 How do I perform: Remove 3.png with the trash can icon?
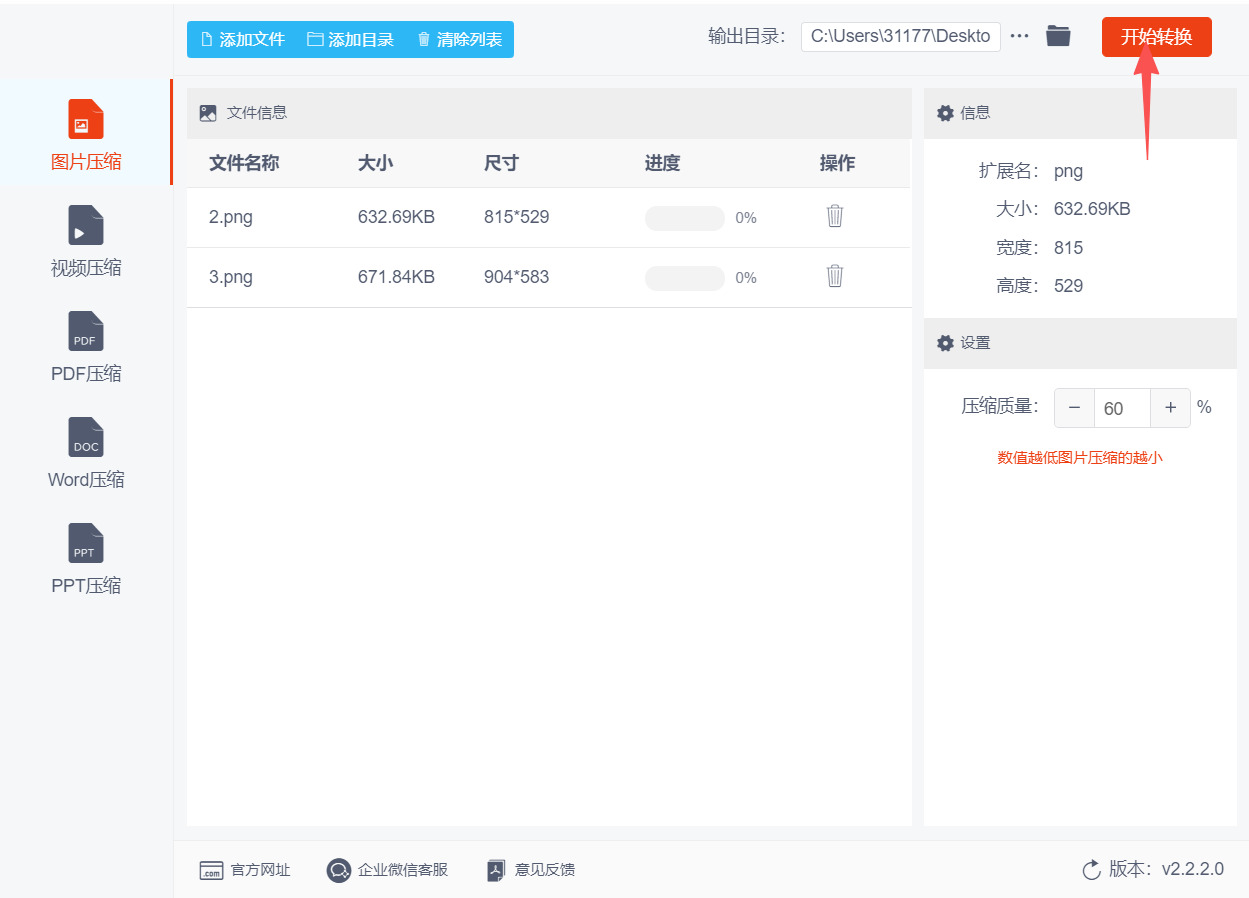coord(835,277)
